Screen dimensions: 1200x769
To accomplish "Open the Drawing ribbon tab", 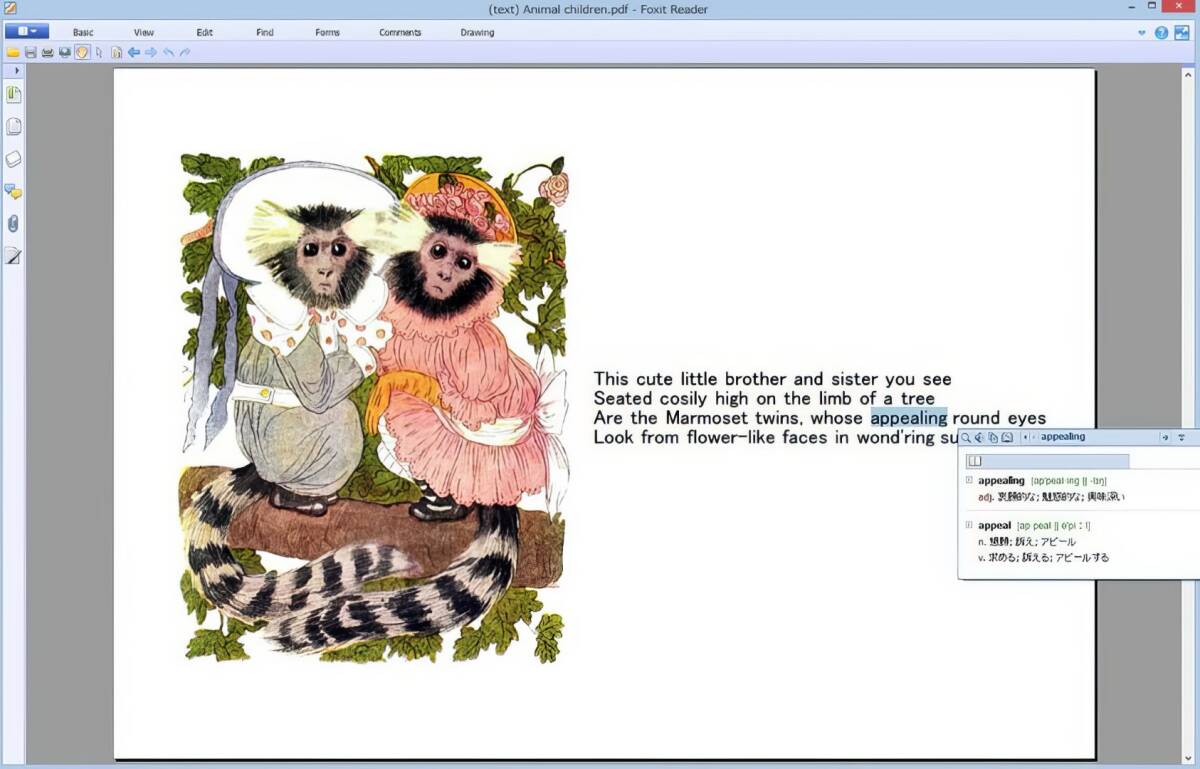I will click(477, 32).
